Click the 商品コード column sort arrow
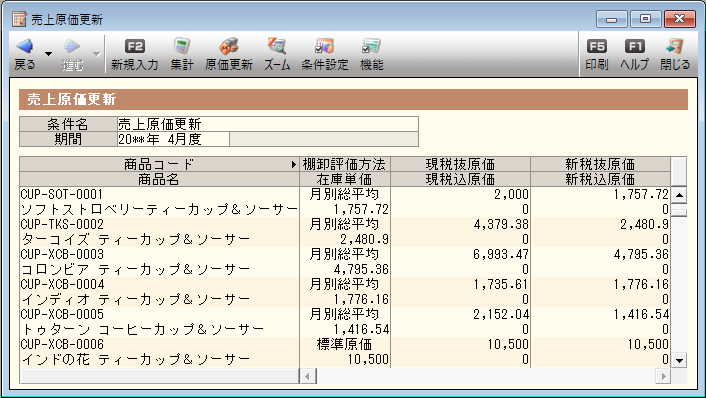706x398 pixels. point(294,164)
